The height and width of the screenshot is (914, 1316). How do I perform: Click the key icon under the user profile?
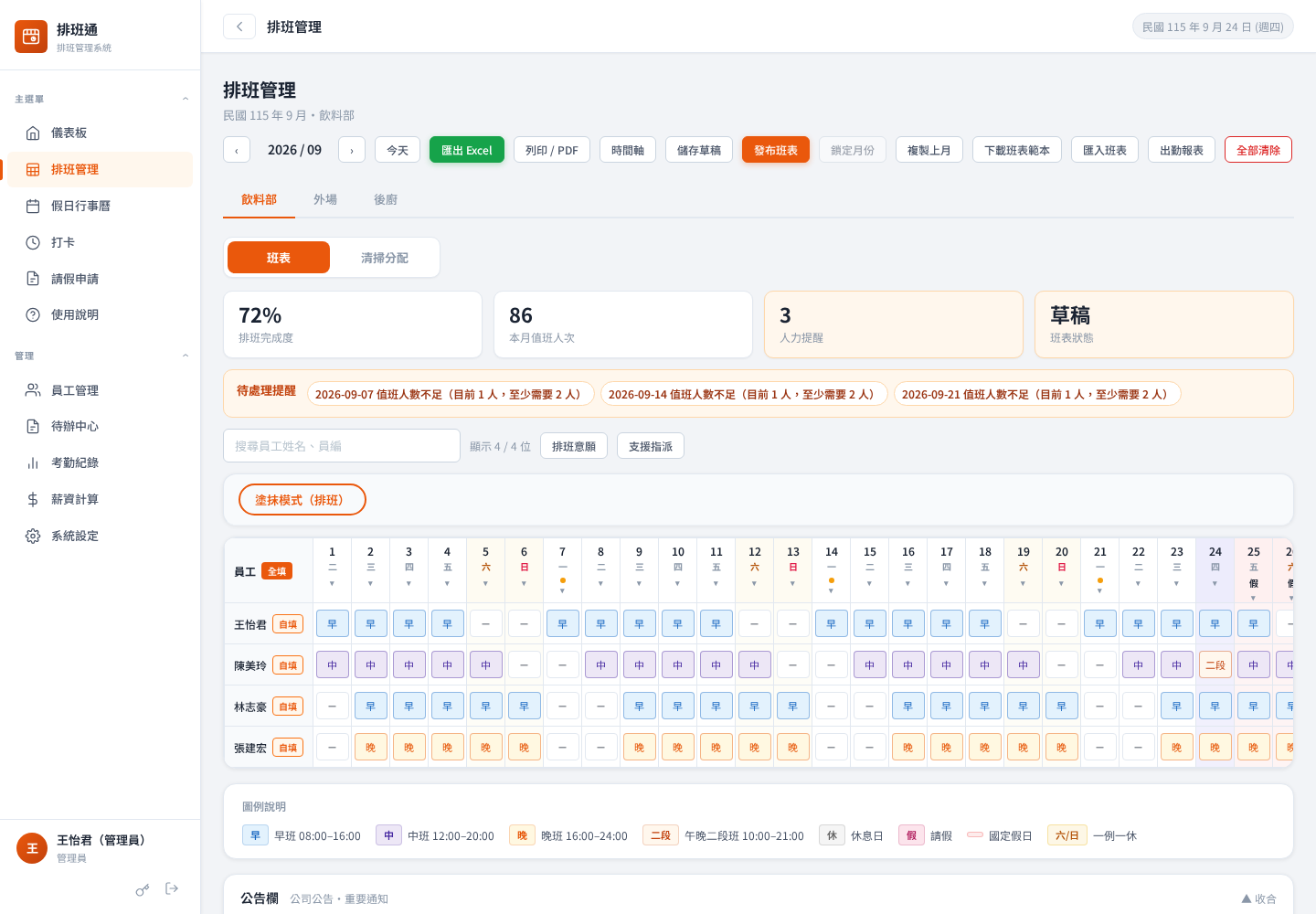point(143,889)
